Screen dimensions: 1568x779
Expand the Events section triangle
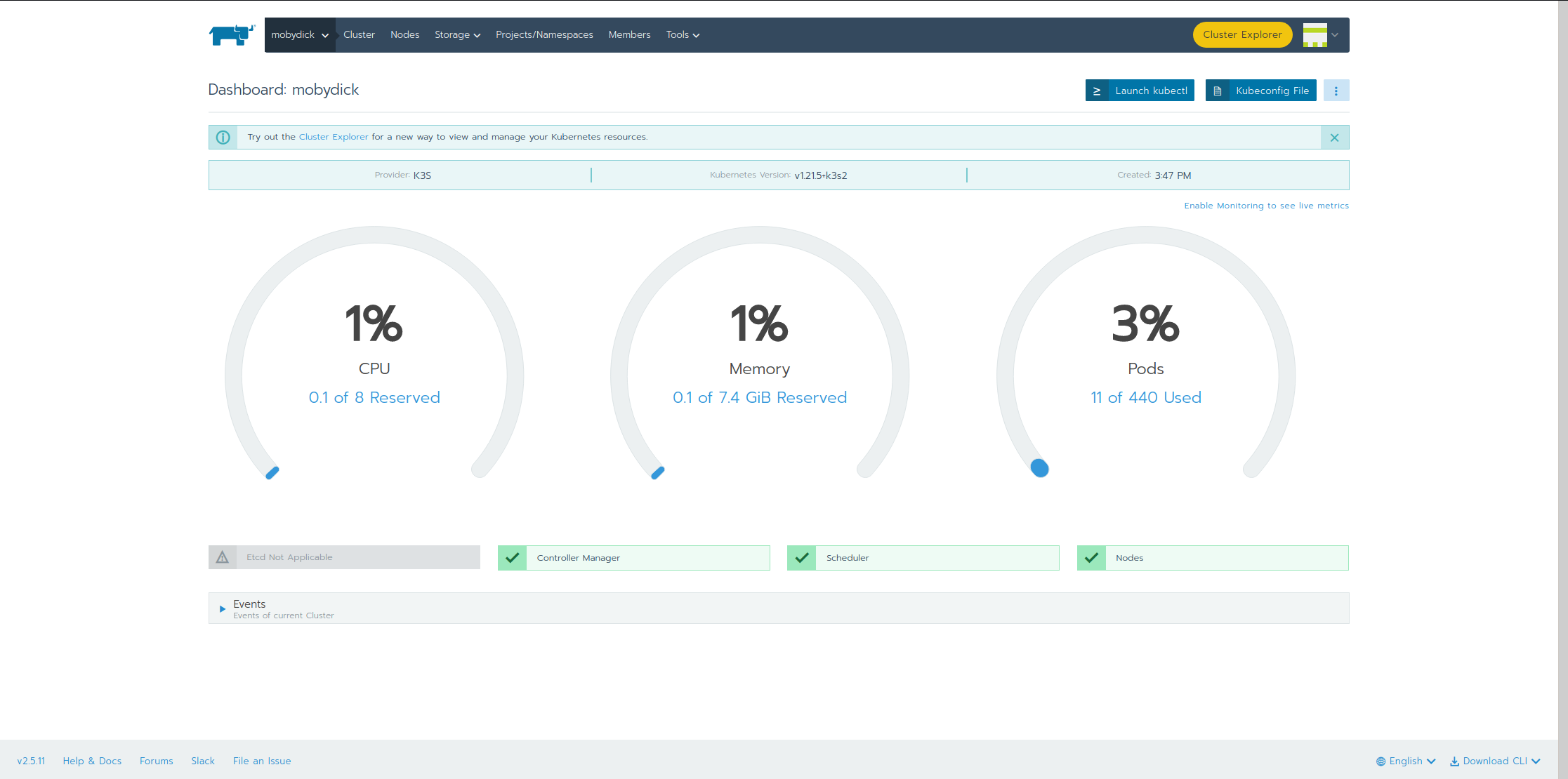pos(223,609)
